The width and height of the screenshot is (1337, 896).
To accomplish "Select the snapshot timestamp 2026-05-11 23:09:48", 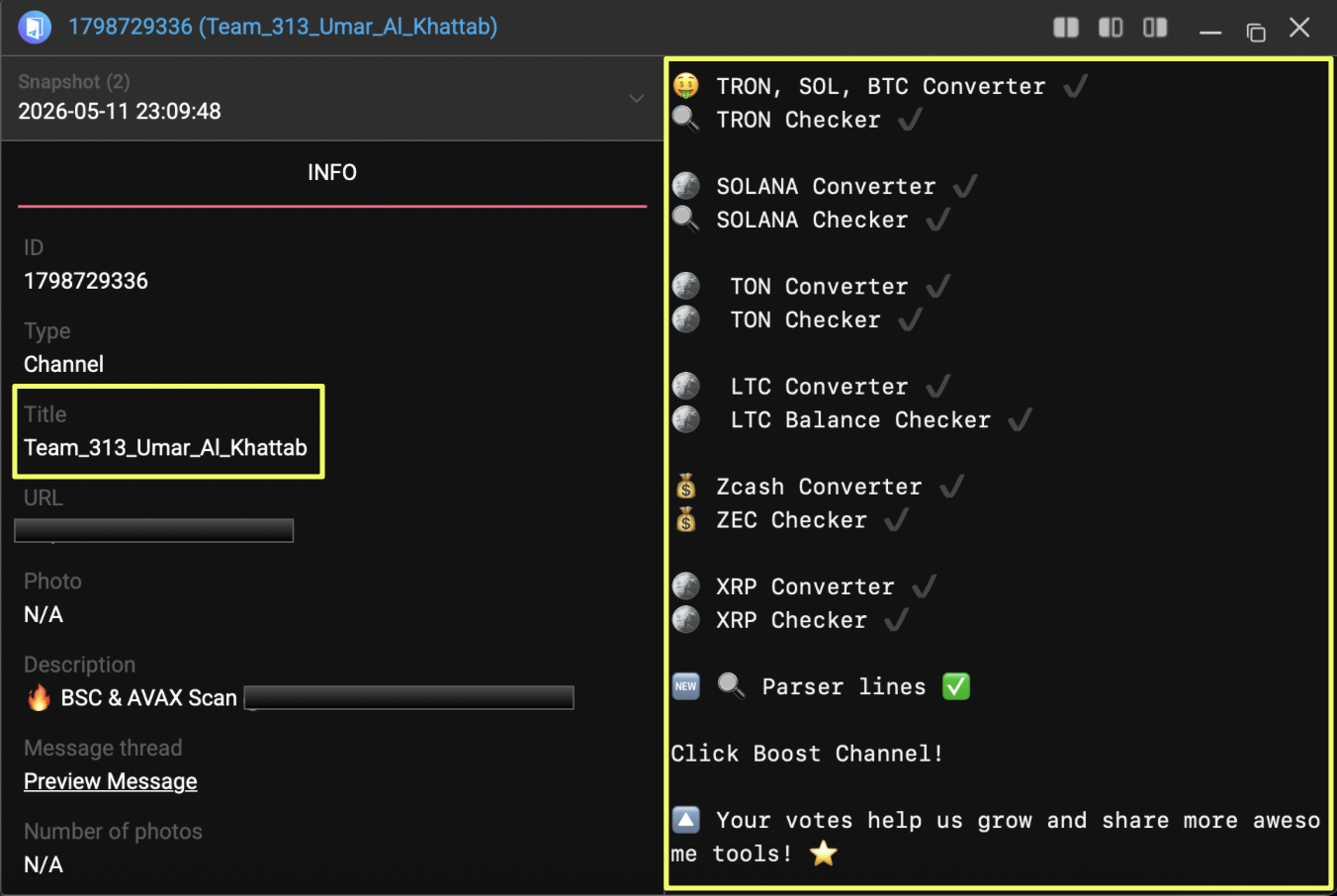I will coord(120,111).
